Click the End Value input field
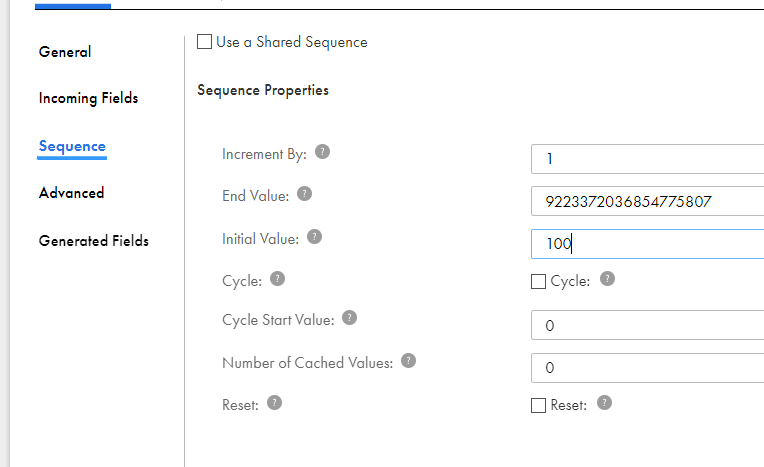764x467 pixels. coord(648,201)
